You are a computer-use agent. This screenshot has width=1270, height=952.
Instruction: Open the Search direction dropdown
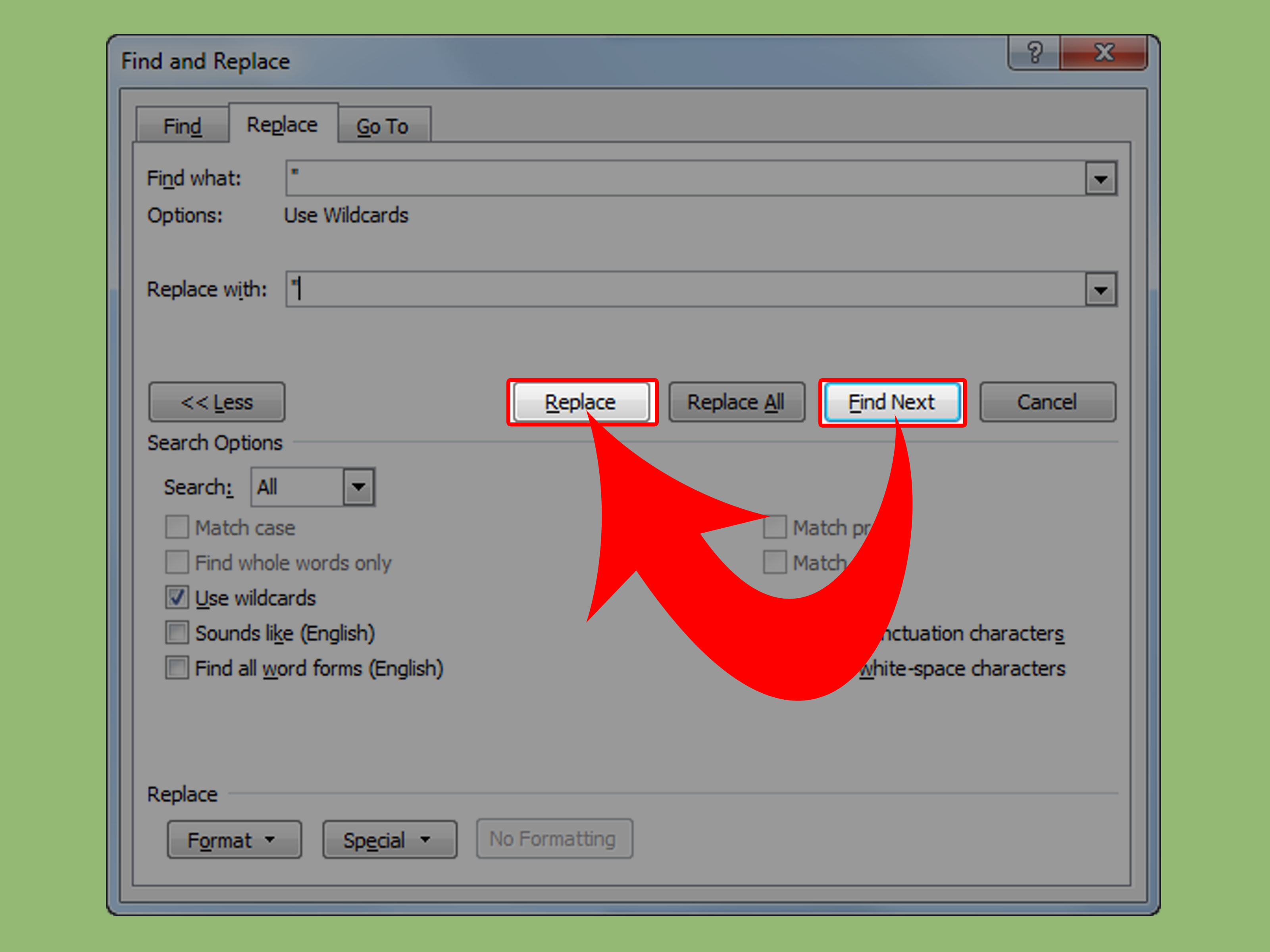358,487
